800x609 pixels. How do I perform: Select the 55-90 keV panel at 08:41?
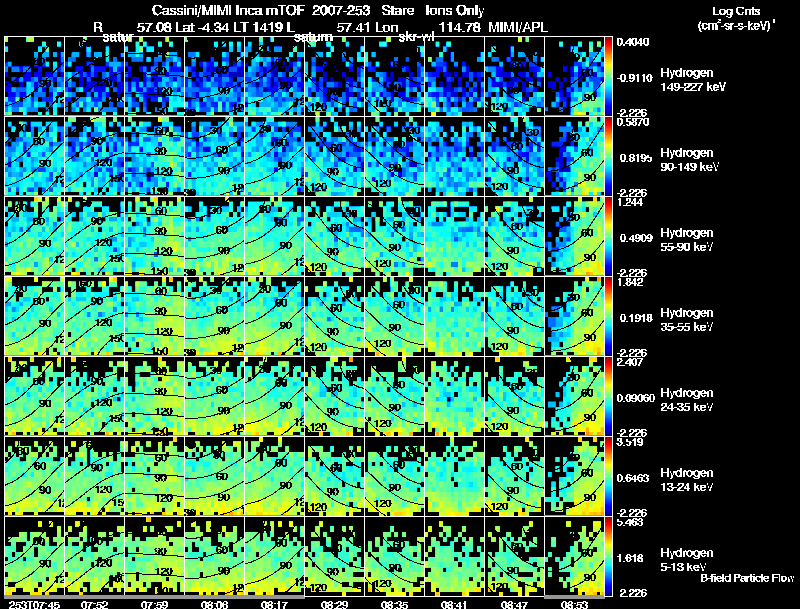(x=455, y=236)
